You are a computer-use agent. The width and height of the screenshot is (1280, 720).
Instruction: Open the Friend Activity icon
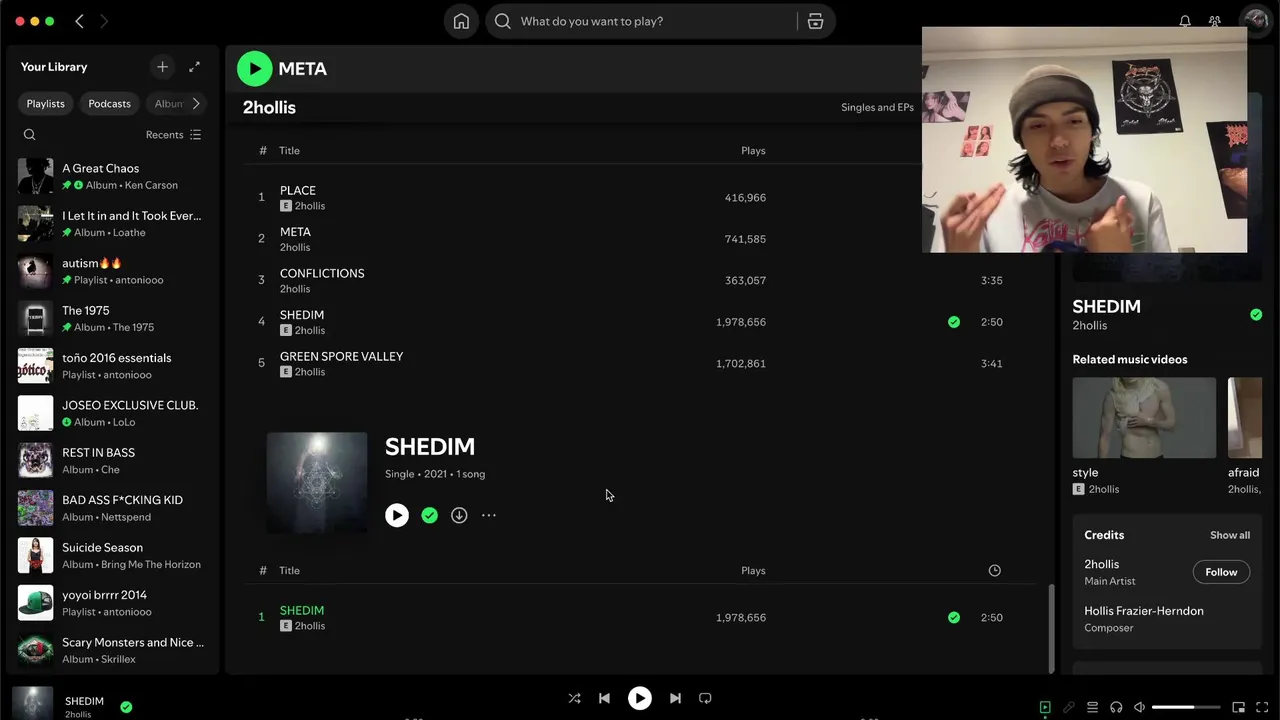1215,21
